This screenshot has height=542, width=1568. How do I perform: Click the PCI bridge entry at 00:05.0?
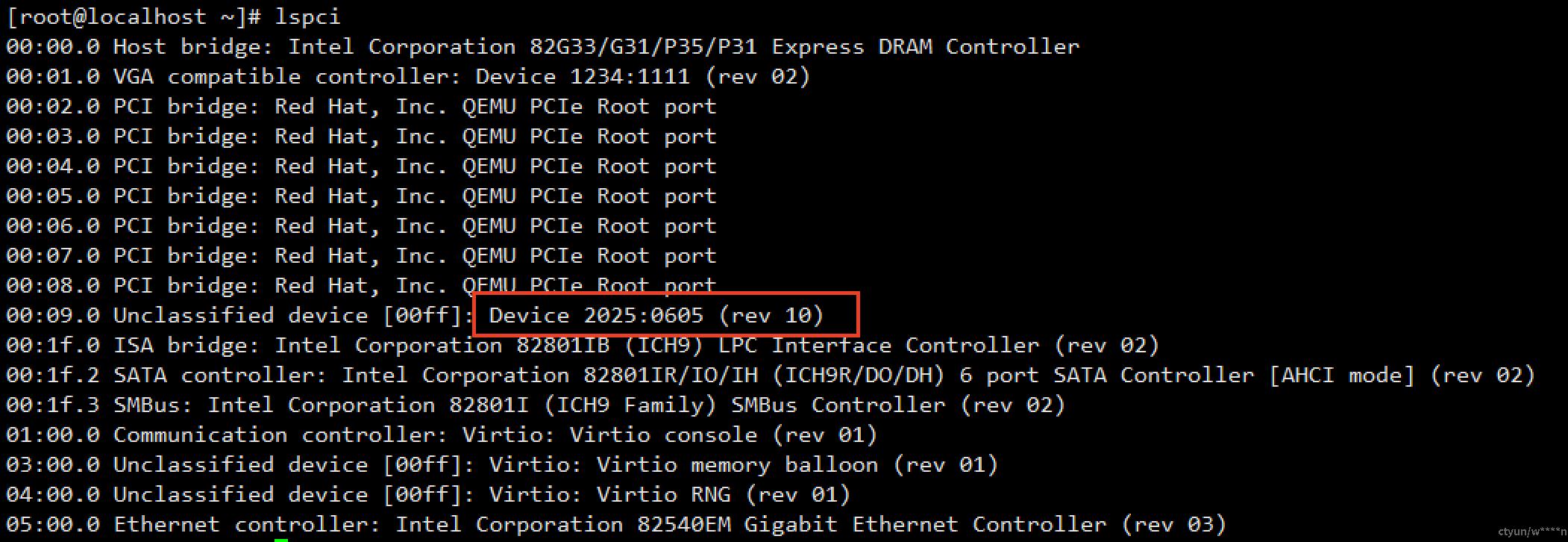tap(361, 196)
